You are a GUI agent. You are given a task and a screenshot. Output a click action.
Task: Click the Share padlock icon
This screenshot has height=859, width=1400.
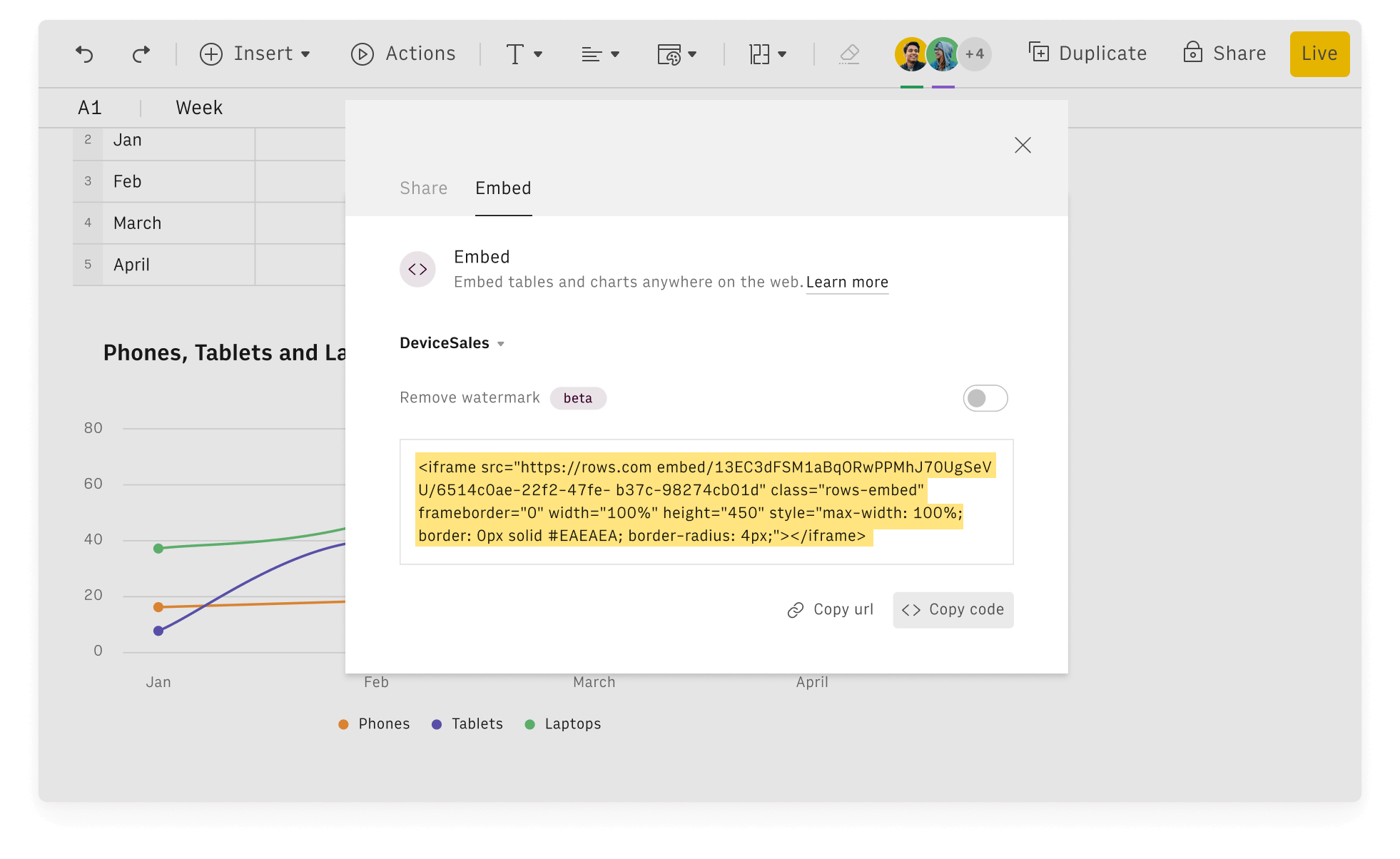tap(1193, 53)
